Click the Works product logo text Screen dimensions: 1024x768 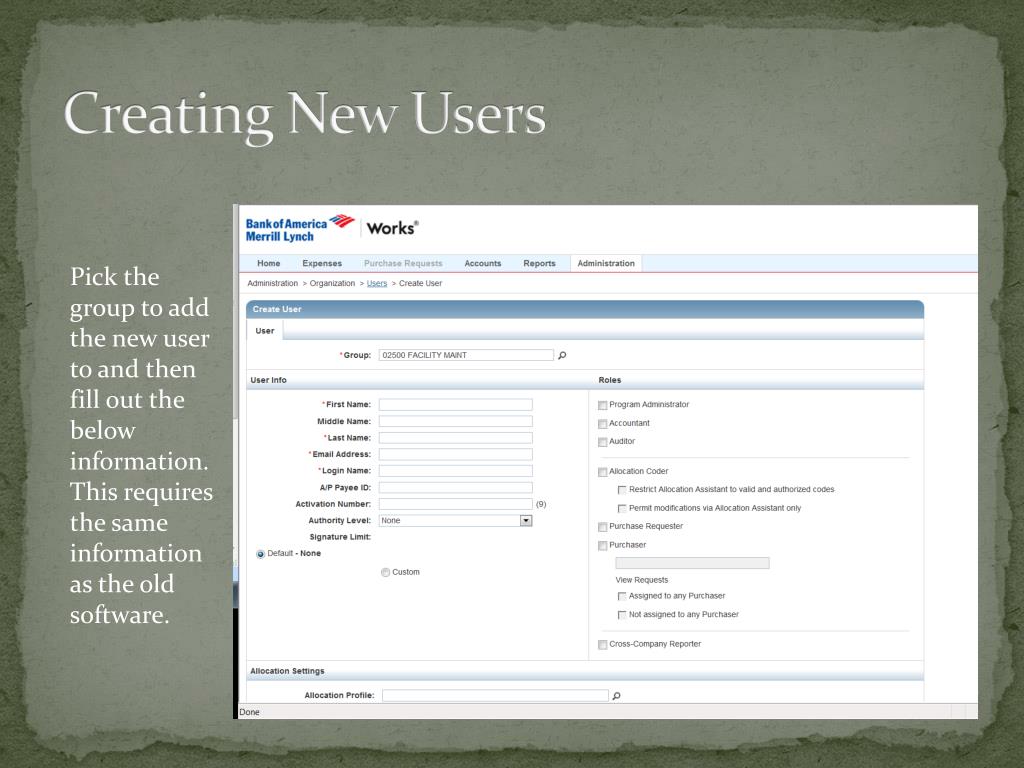click(x=392, y=228)
